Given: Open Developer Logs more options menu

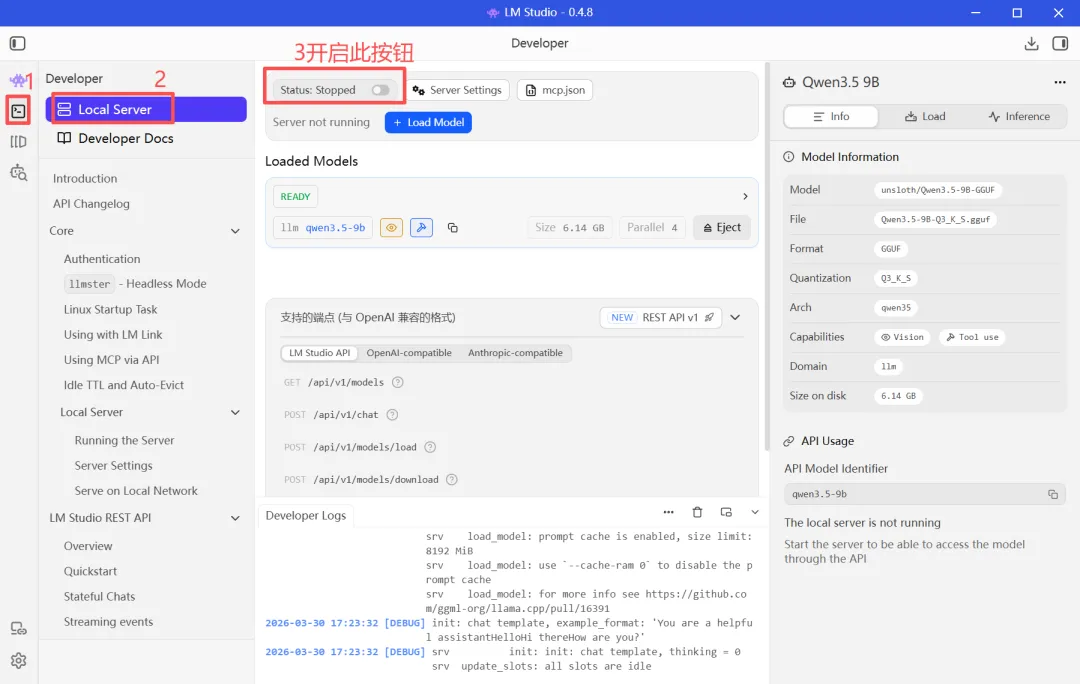Looking at the screenshot, I should 668,512.
